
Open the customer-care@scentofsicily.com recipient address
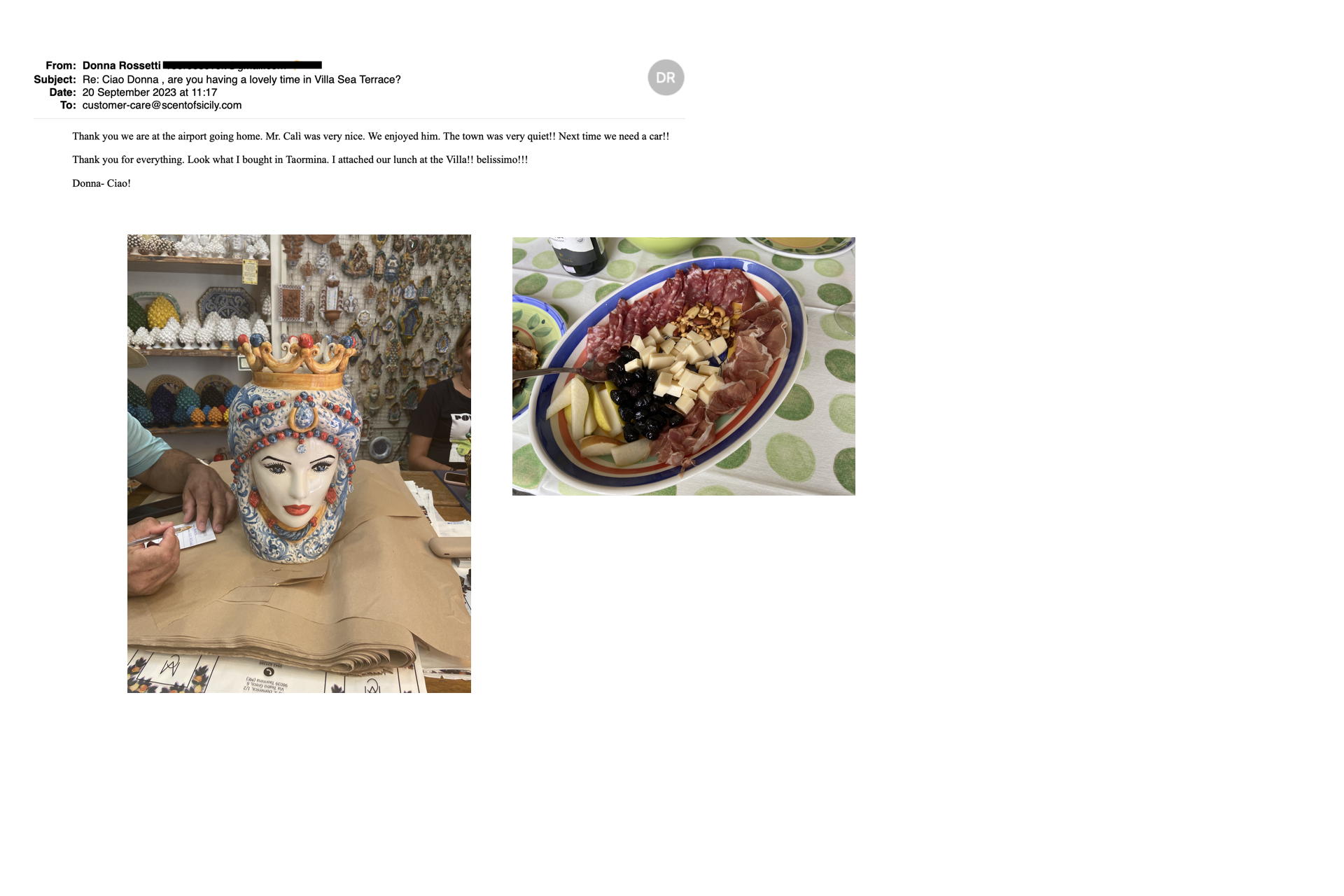162,105
